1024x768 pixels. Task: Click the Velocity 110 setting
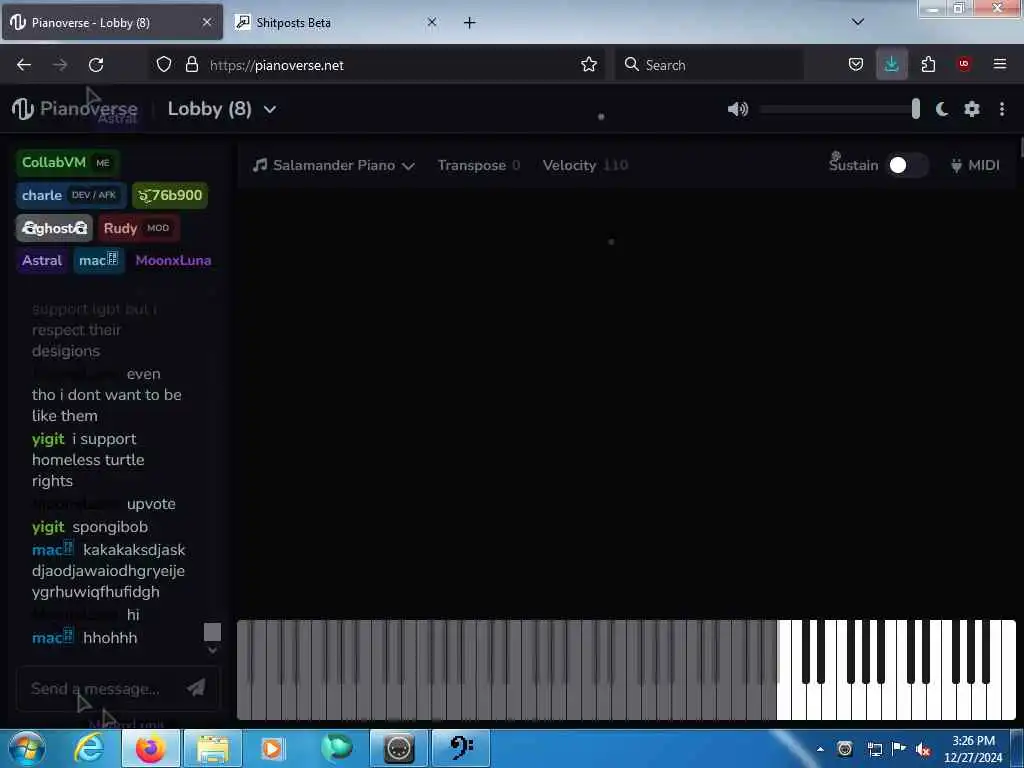[x=585, y=165]
